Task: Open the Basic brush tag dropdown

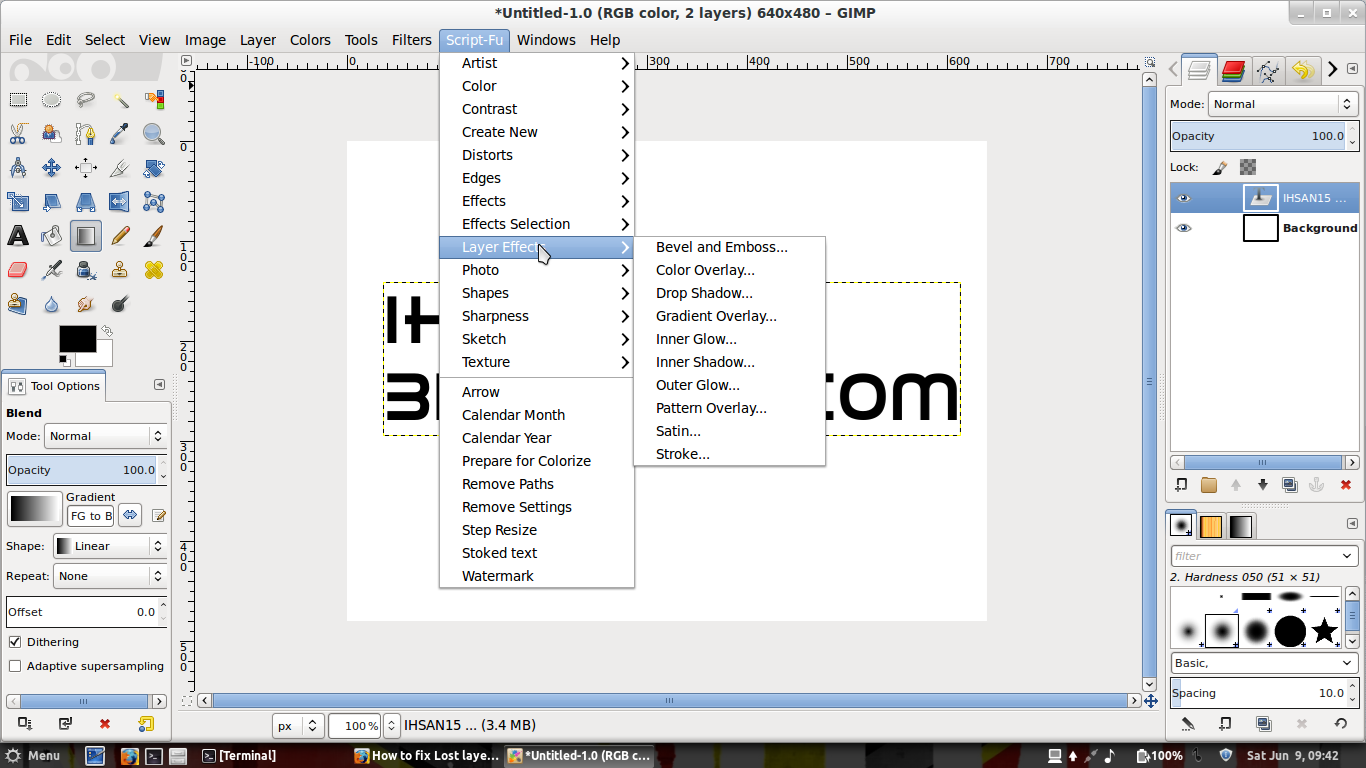Action: pos(1265,663)
